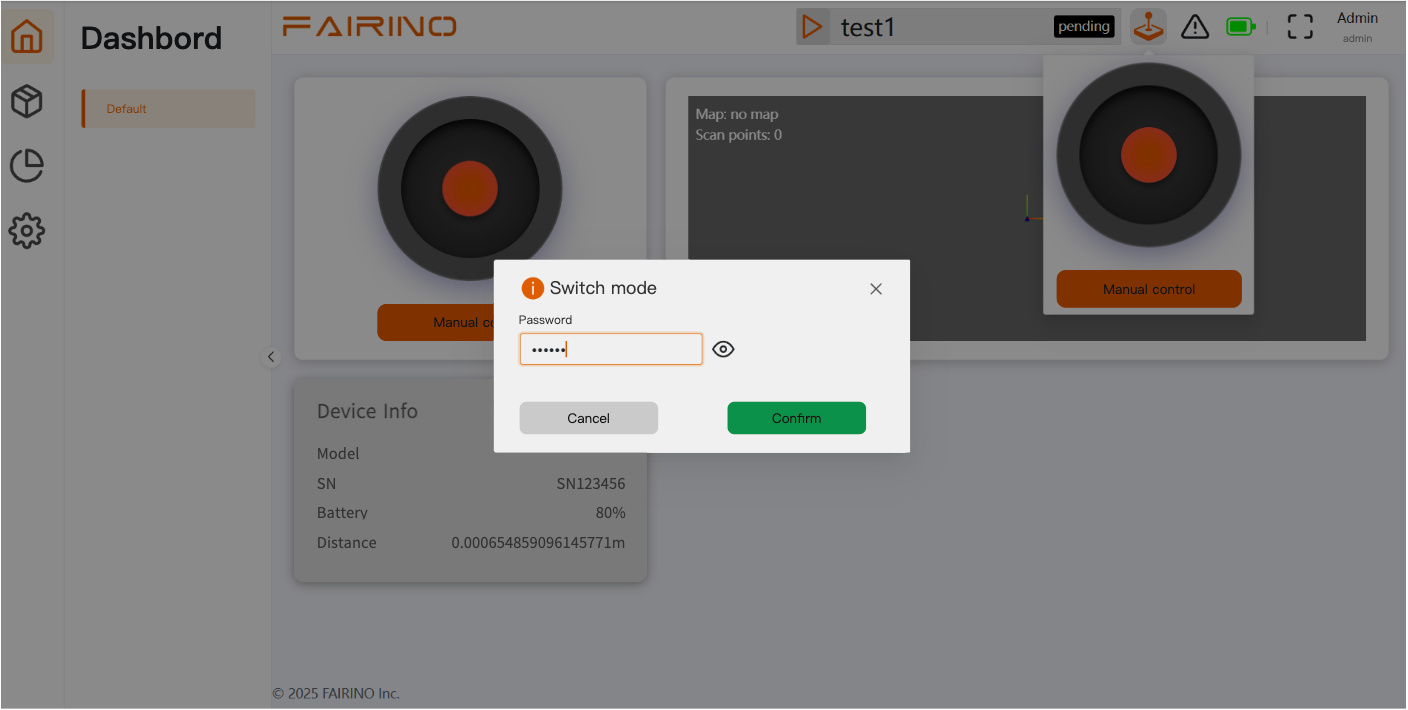Select the Default dashboard item
Viewport: 1408px width, 710px height.
click(x=168, y=109)
